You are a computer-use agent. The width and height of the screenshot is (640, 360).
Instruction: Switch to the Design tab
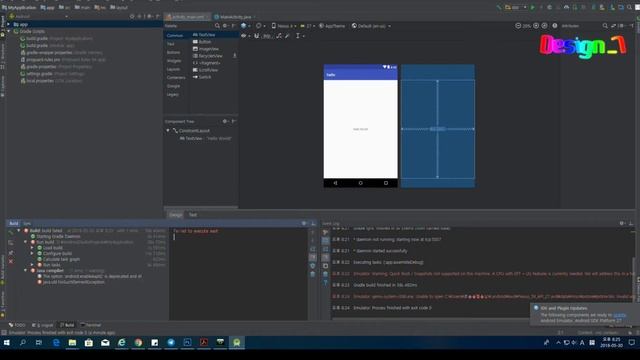pos(176,215)
